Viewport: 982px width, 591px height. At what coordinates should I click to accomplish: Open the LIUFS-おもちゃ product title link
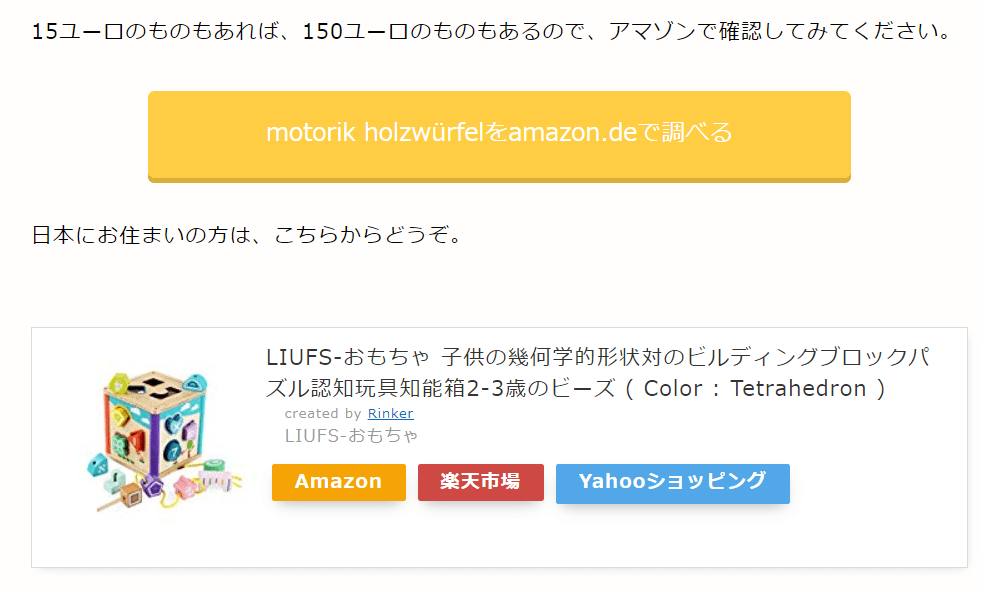[x=597, y=373]
